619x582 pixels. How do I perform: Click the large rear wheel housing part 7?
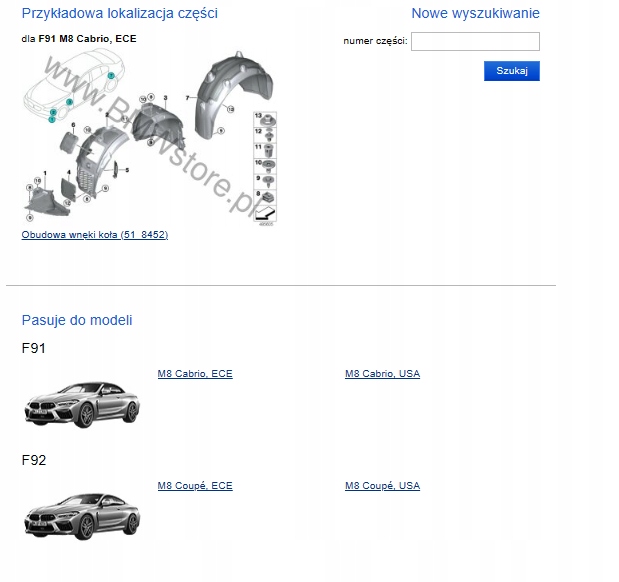coord(233,95)
